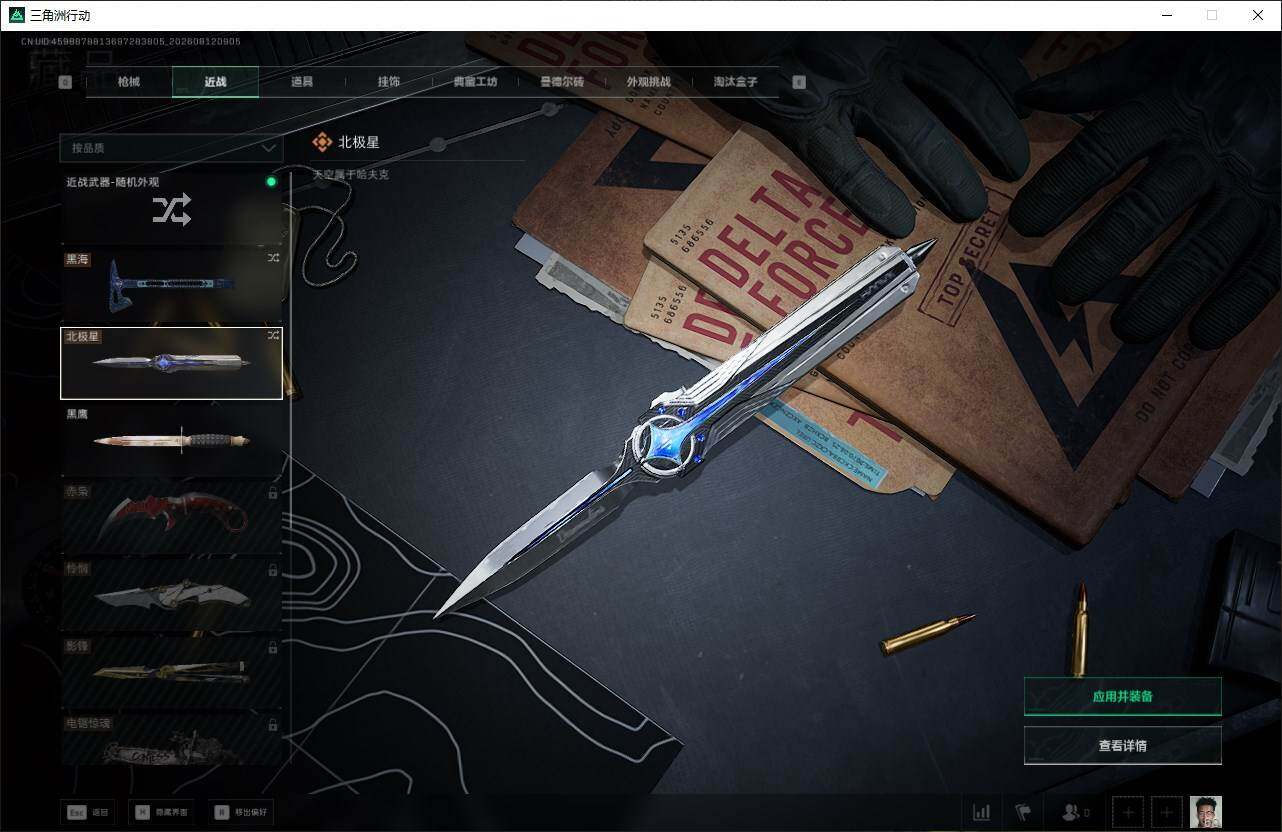The image size is (1282, 832).
Task: Toggle the shuffle icon on 黑海
Action: 273,258
